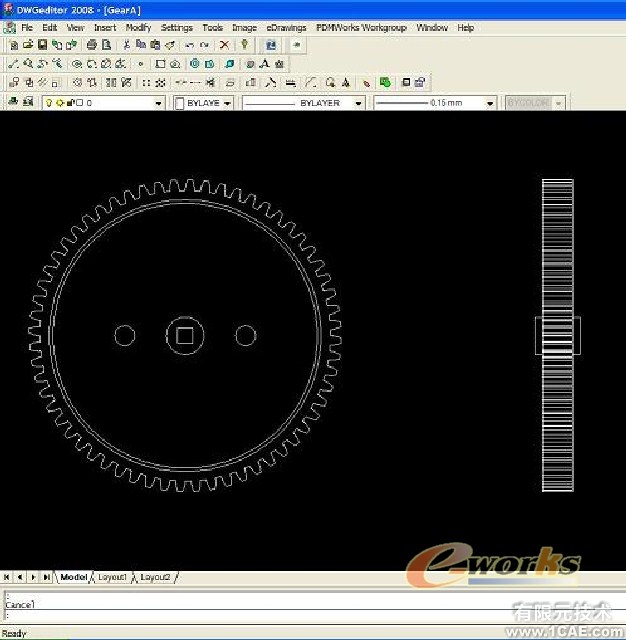
Task: Toggle layer 0 freeze sun icon
Action: click(60, 103)
